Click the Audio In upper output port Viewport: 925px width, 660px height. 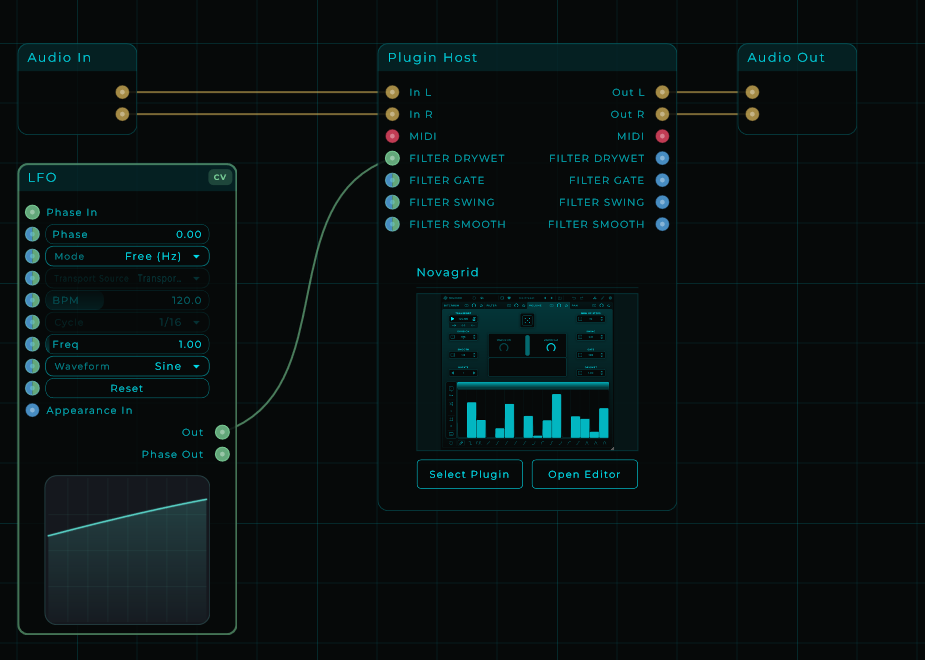coord(122,92)
